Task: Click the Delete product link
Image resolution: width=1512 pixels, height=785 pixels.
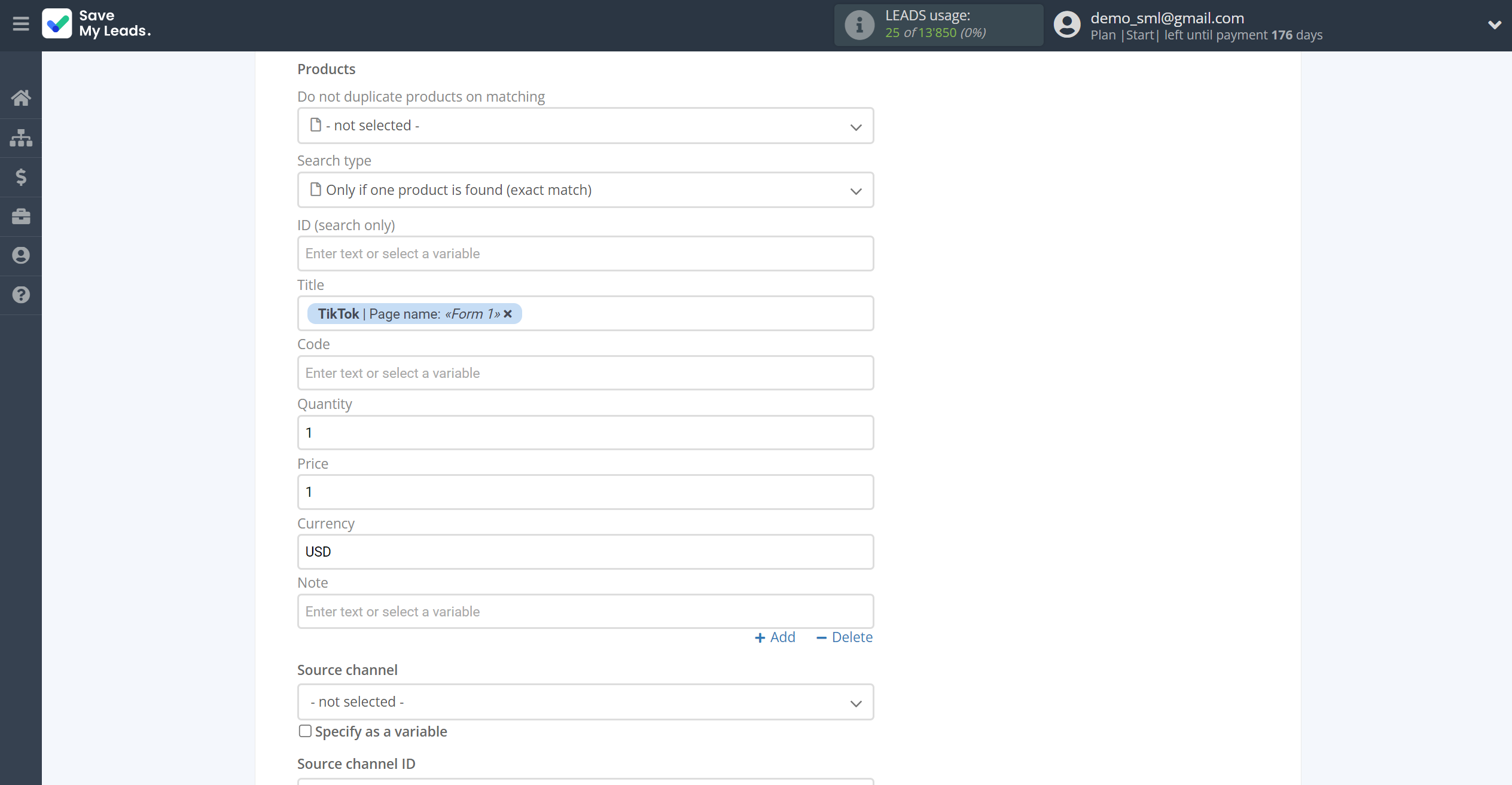Action: tap(843, 636)
